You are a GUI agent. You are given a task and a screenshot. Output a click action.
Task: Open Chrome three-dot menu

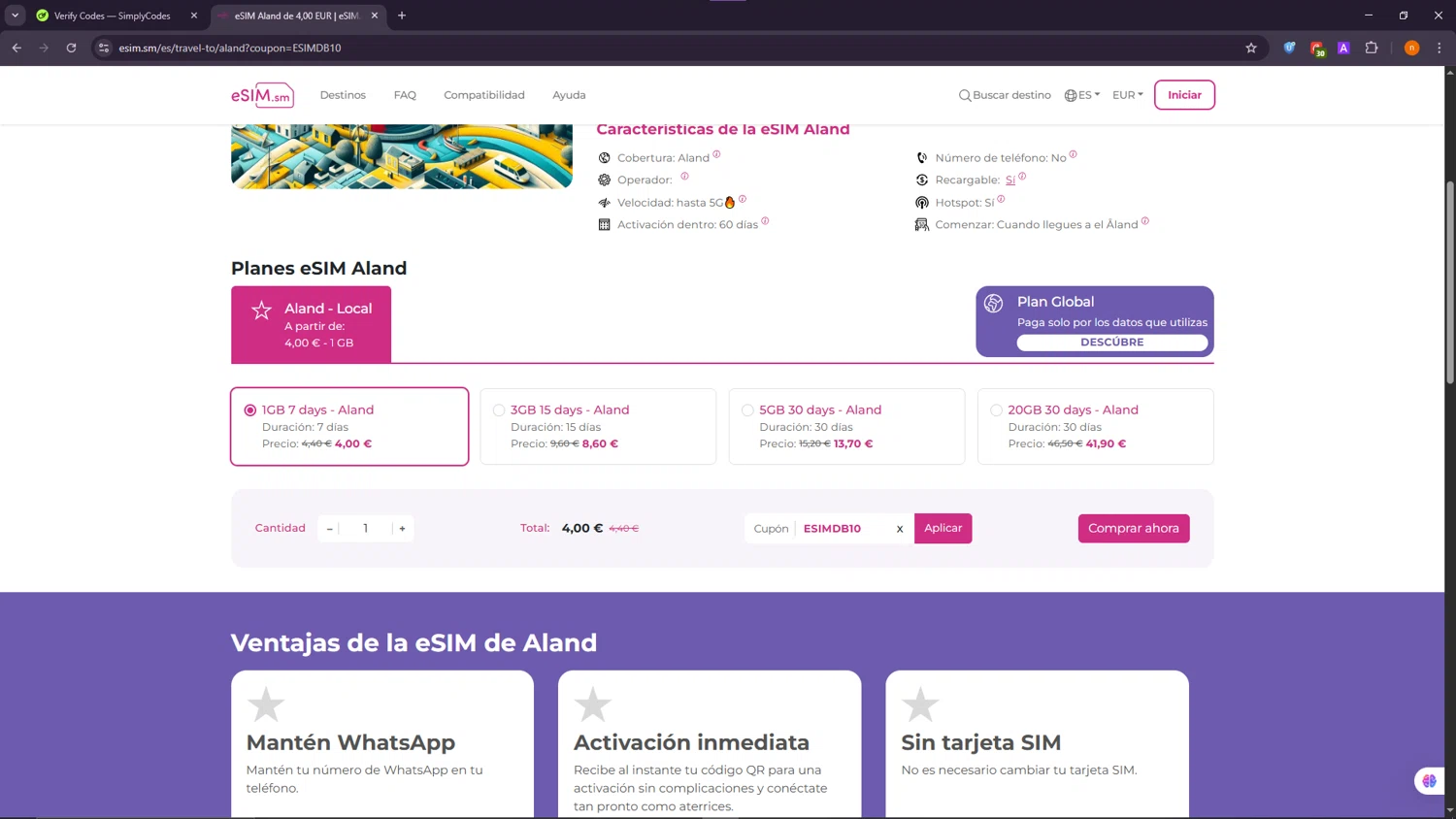1439,48
